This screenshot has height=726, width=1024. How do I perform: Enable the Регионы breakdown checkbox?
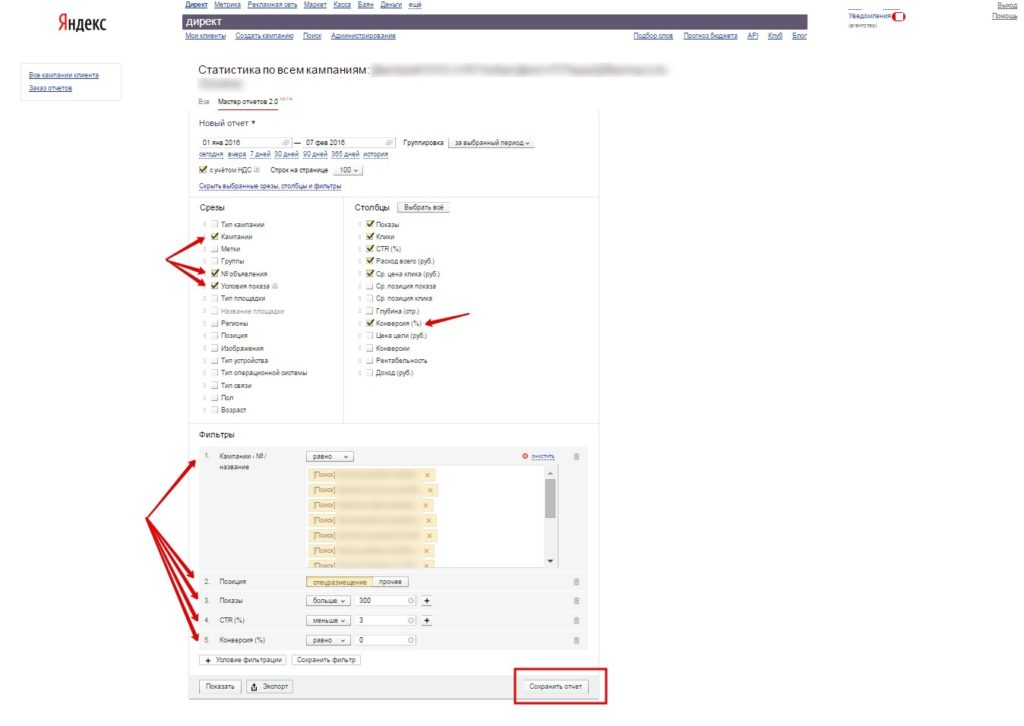[x=214, y=323]
